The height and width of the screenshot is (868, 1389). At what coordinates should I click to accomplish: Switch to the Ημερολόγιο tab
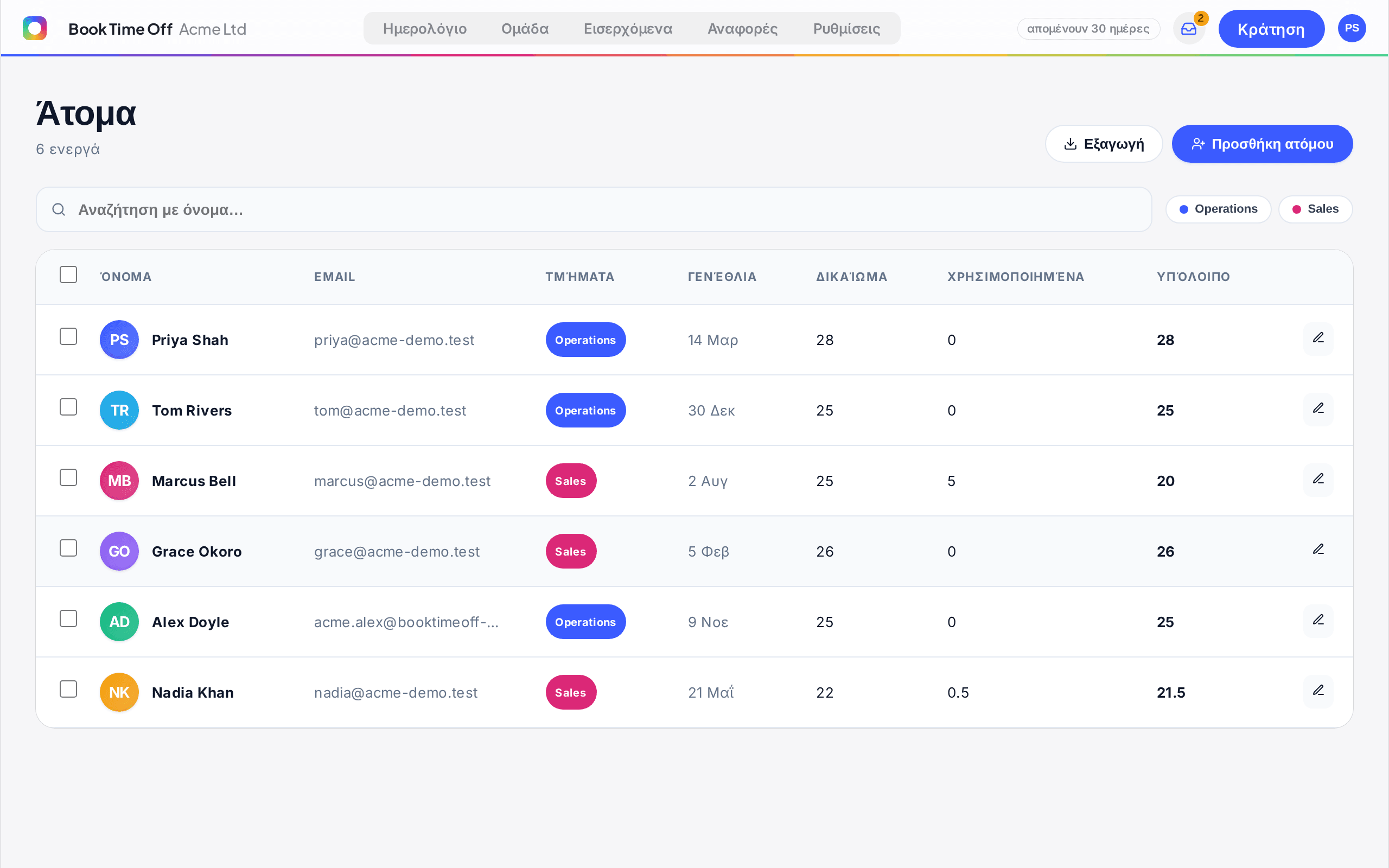[x=425, y=29]
